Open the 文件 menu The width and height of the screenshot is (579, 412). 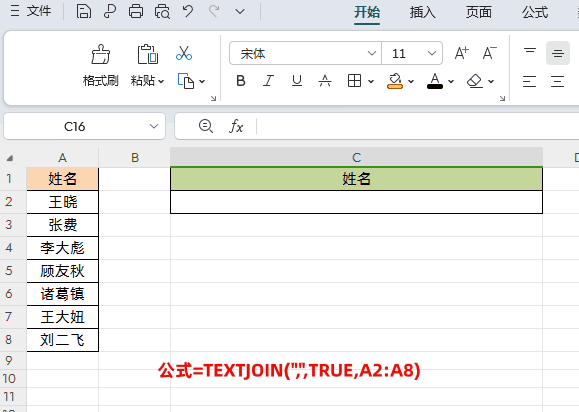(x=31, y=11)
